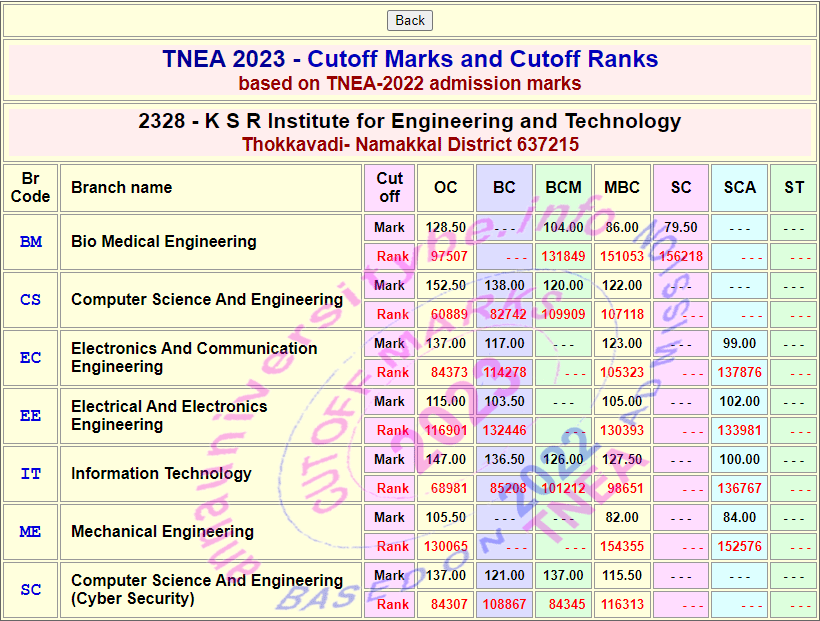The height and width of the screenshot is (621, 820).
Task: Click EE BC rank 132446
Action: point(504,431)
